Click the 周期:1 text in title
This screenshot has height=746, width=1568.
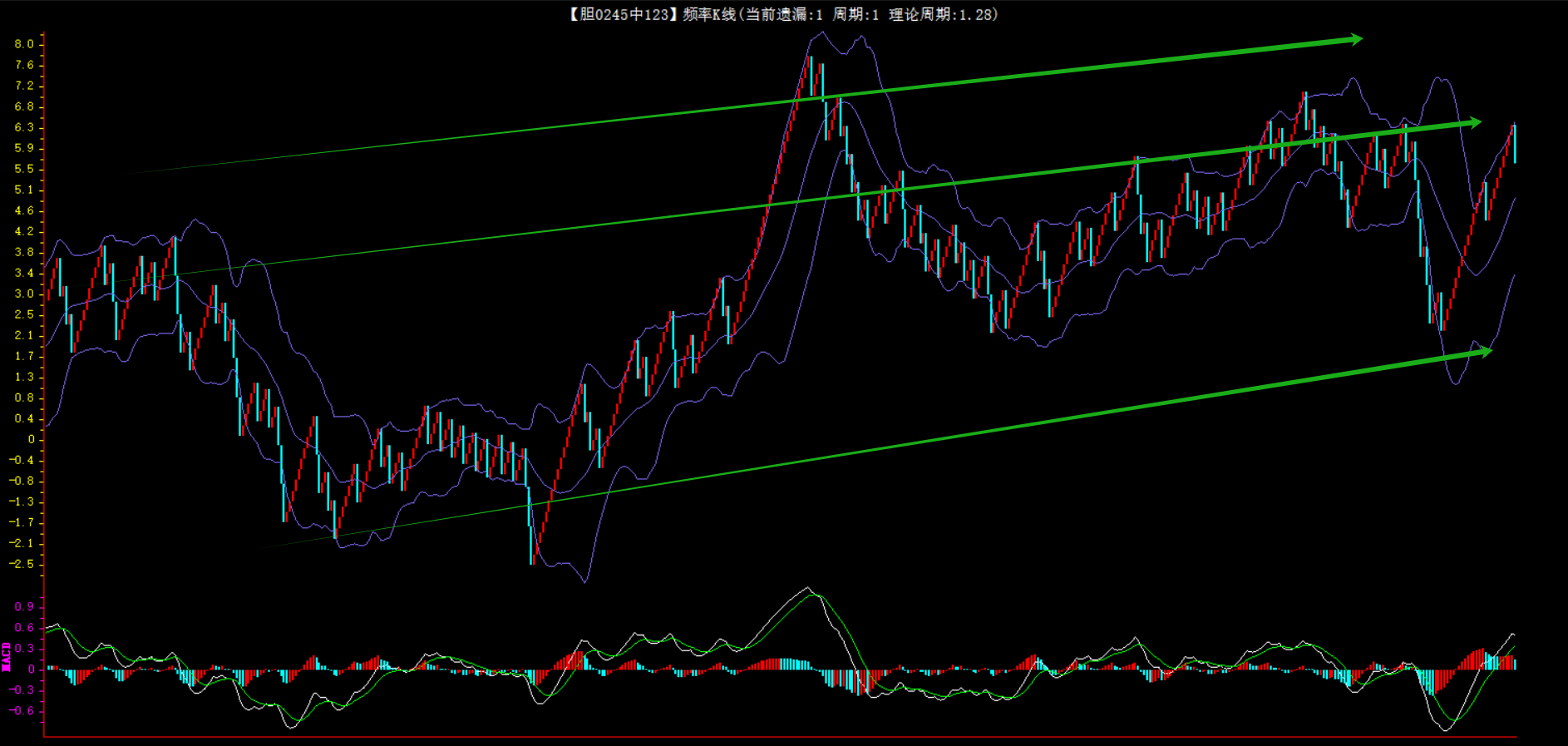[x=855, y=14]
